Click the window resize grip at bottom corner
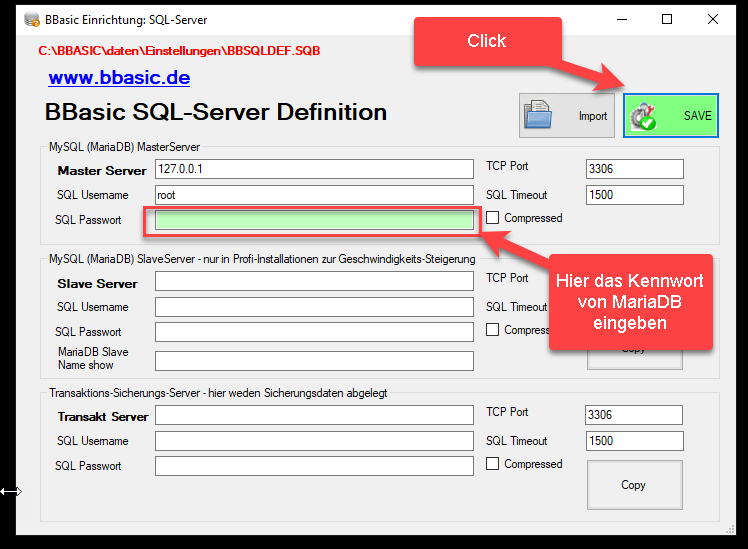Viewport: 748px width, 549px height. [730, 529]
